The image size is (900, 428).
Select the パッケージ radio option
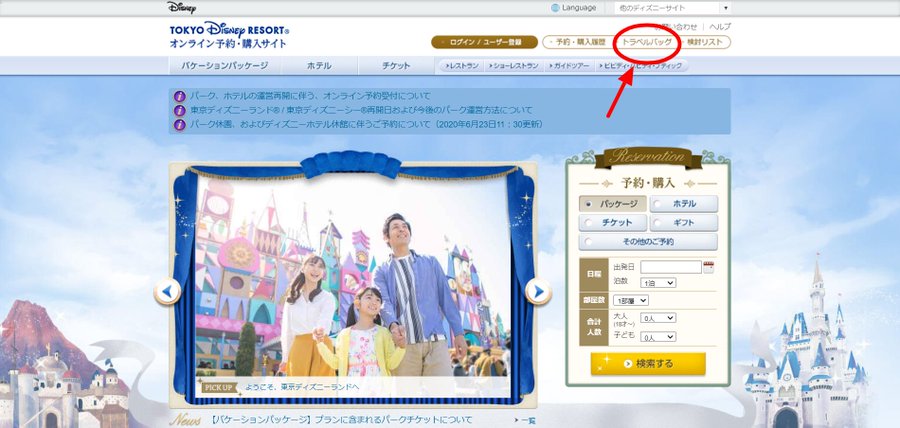pyautogui.click(x=612, y=204)
